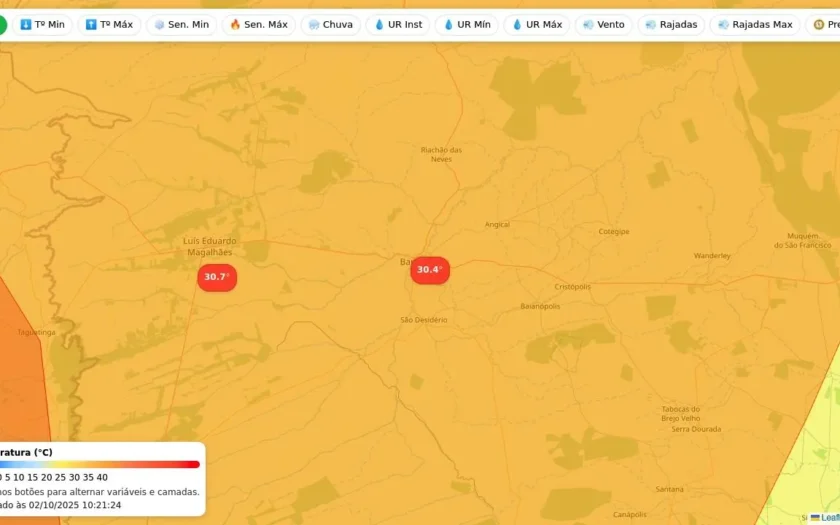840x525 pixels.
Task: Click the wind icon on Rajadas Max
Action: coord(723,25)
